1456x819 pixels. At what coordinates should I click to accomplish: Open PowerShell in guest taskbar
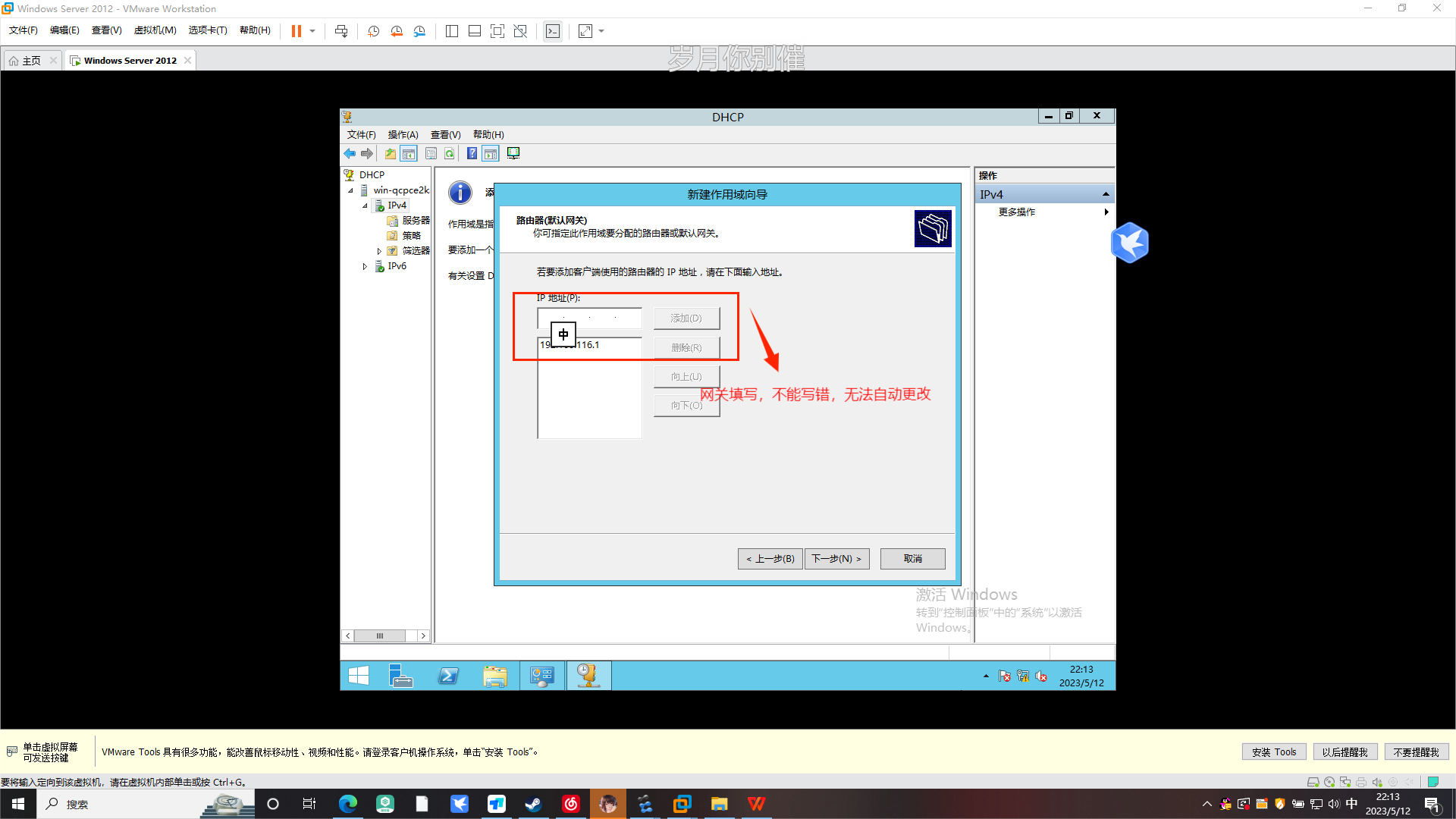pyautogui.click(x=448, y=676)
